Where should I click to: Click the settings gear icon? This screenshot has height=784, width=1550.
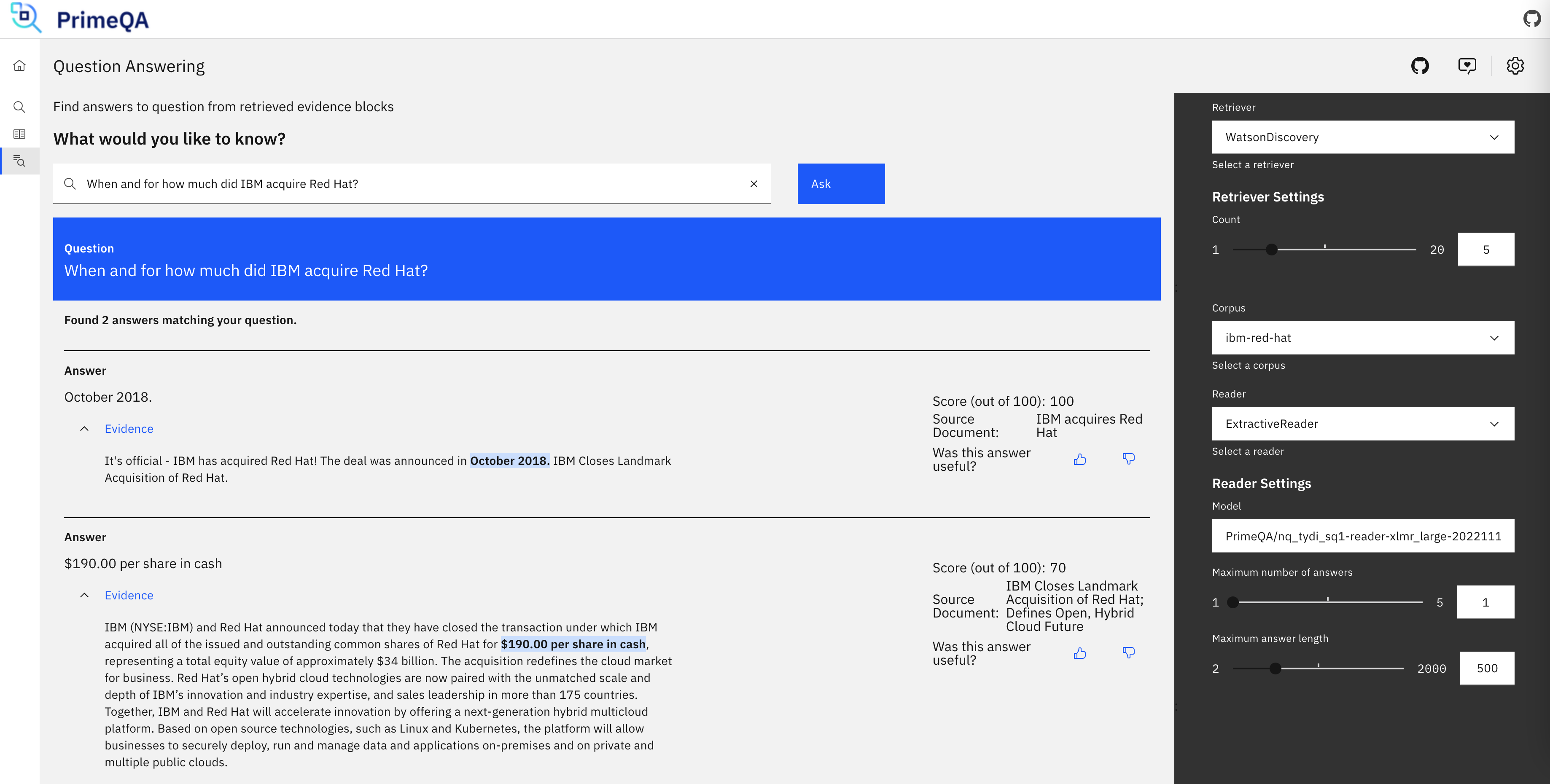pyautogui.click(x=1515, y=66)
